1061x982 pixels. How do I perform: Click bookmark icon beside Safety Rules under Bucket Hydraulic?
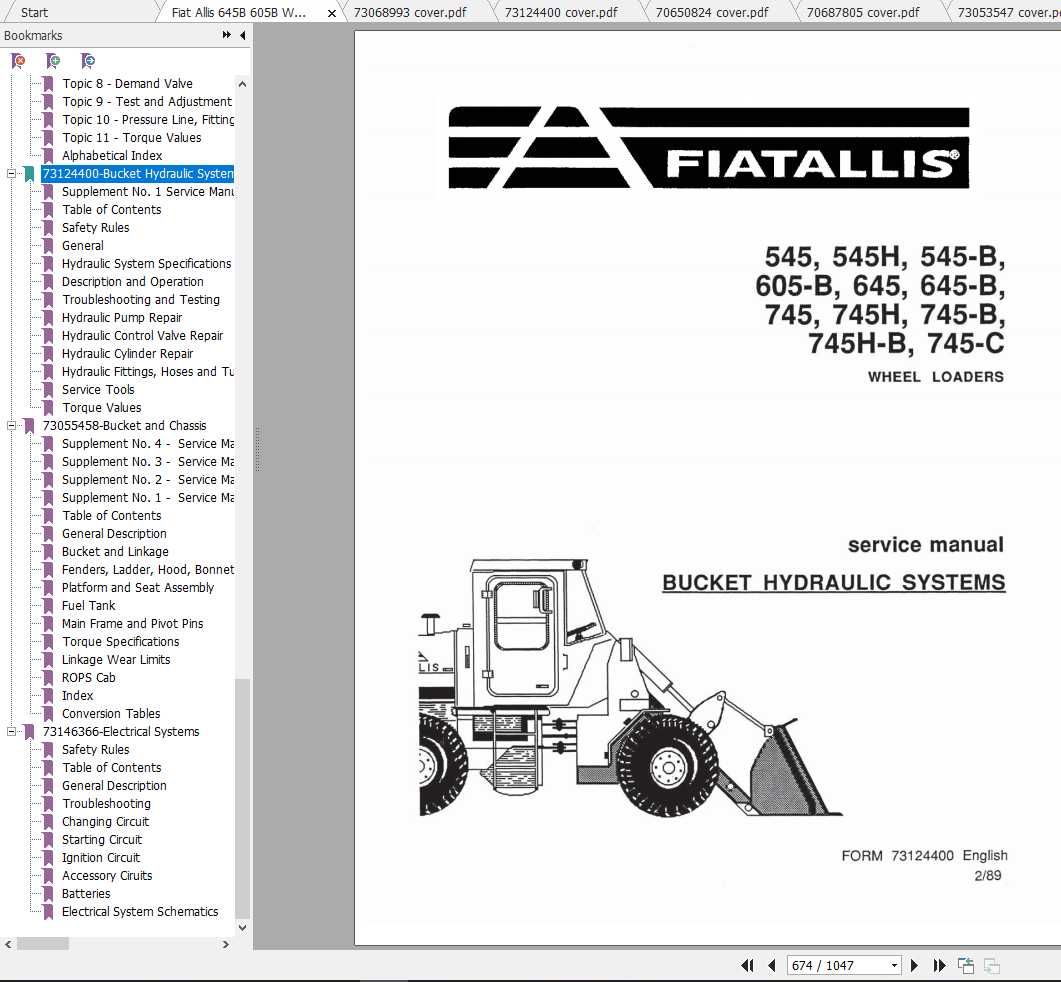pyautogui.click(x=48, y=228)
